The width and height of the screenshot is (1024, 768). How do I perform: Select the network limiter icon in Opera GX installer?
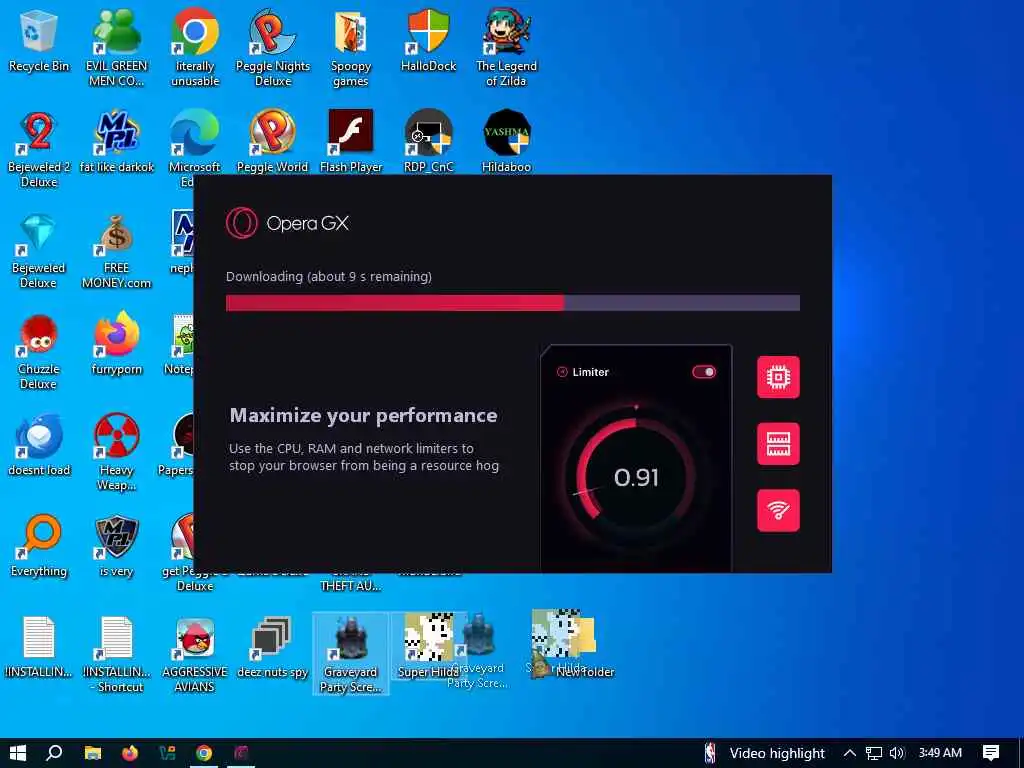[778, 510]
